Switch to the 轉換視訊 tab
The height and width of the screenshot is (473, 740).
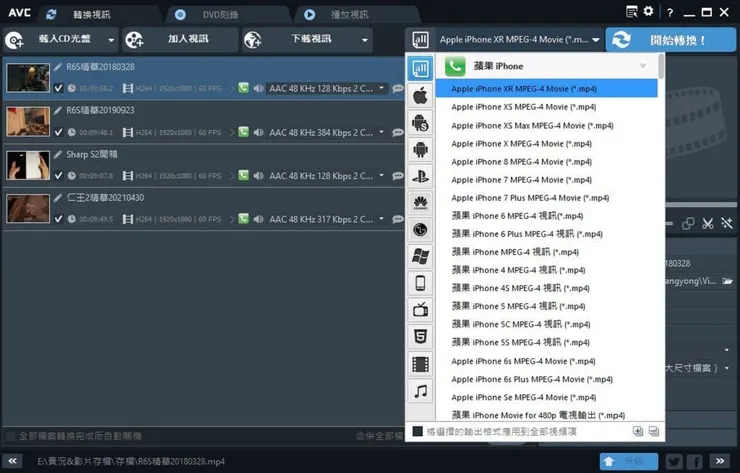click(92, 15)
